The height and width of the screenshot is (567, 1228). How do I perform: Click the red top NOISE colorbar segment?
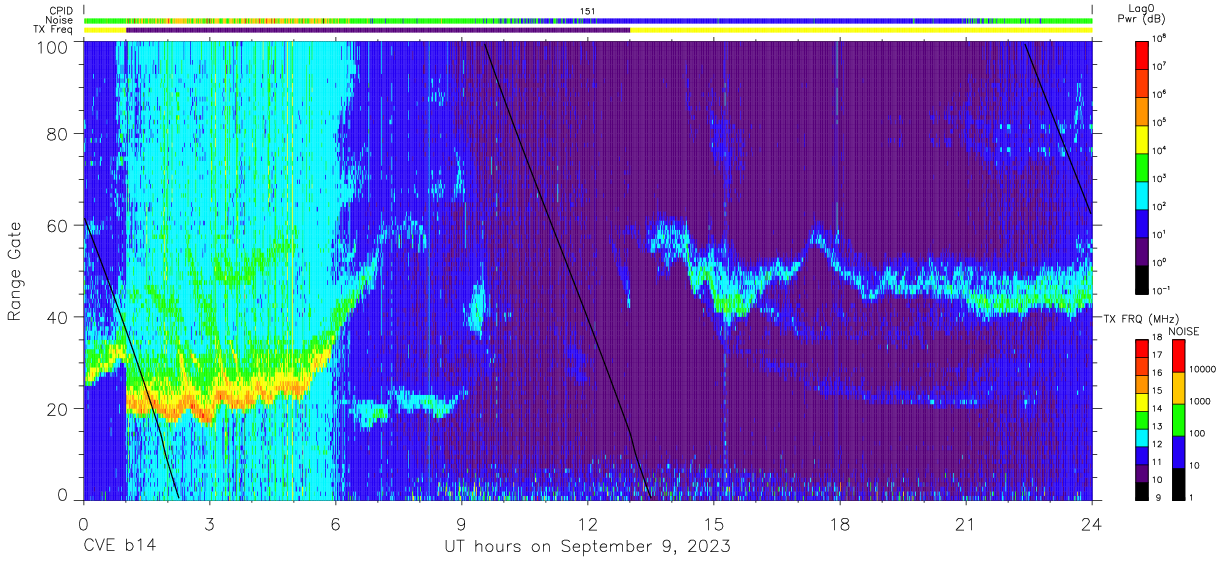[1178, 355]
